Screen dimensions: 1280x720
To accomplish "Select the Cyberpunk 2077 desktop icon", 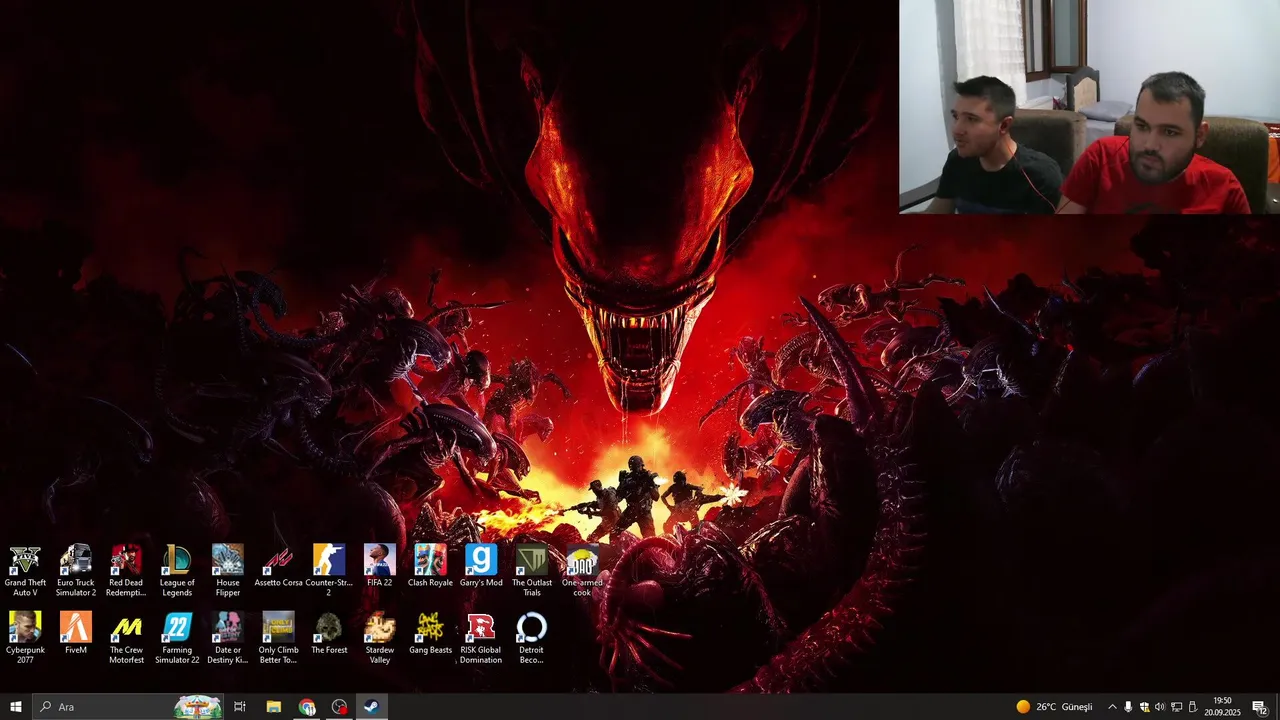I will (x=25, y=638).
